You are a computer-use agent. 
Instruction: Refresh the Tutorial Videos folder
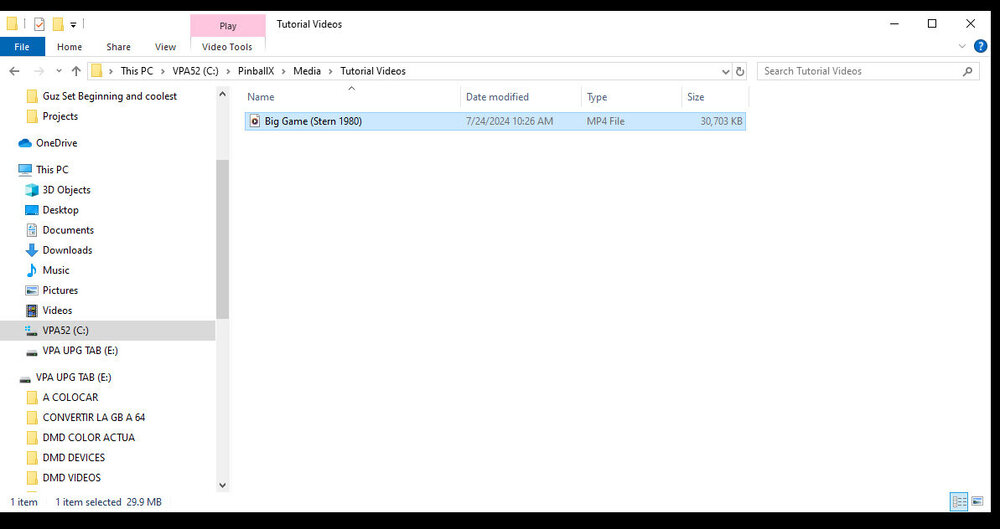(x=740, y=71)
